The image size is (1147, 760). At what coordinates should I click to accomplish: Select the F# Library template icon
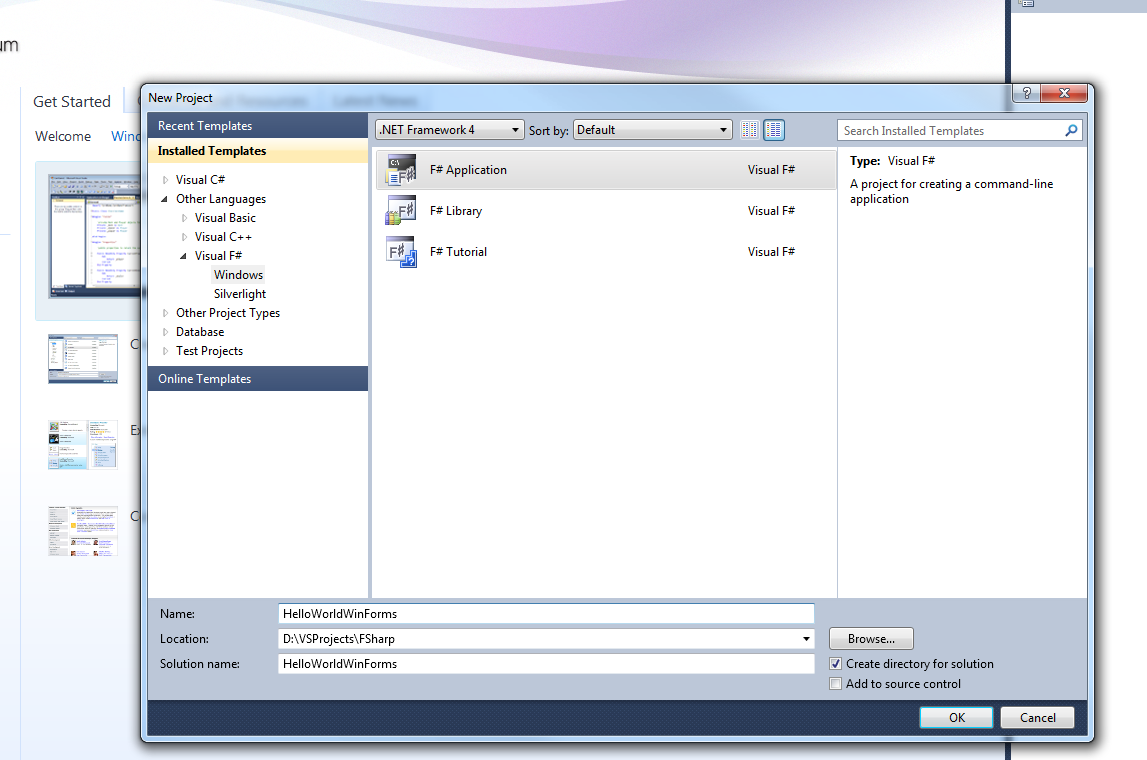[x=400, y=211]
